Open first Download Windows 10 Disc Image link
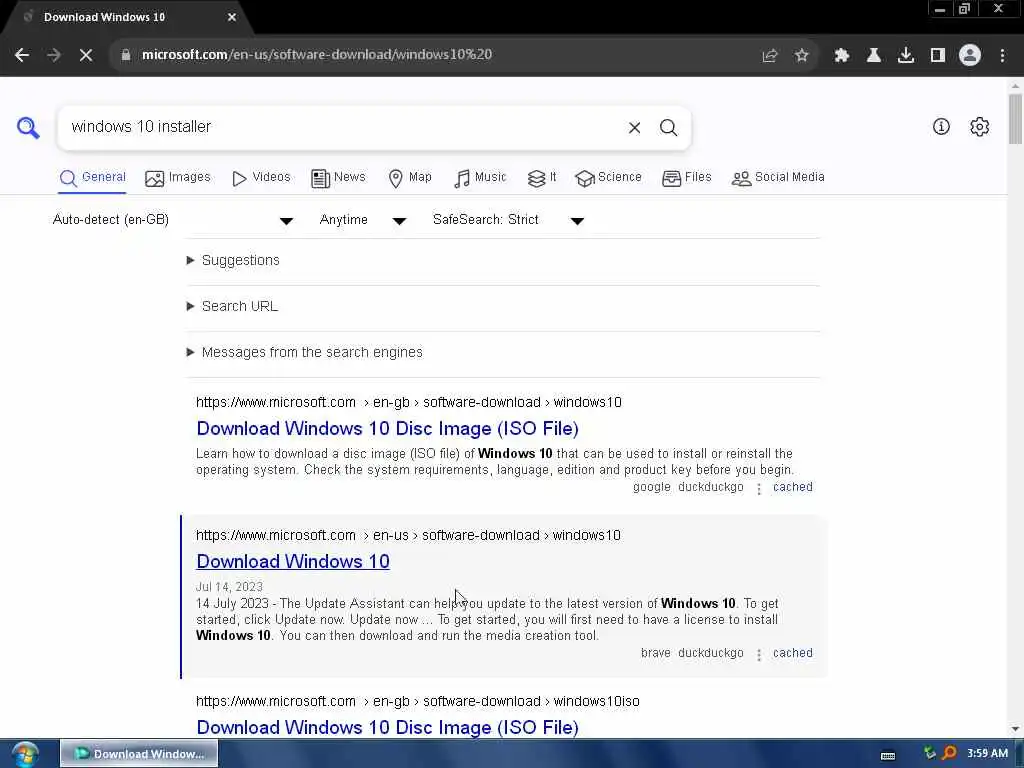 (x=387, y=429)
